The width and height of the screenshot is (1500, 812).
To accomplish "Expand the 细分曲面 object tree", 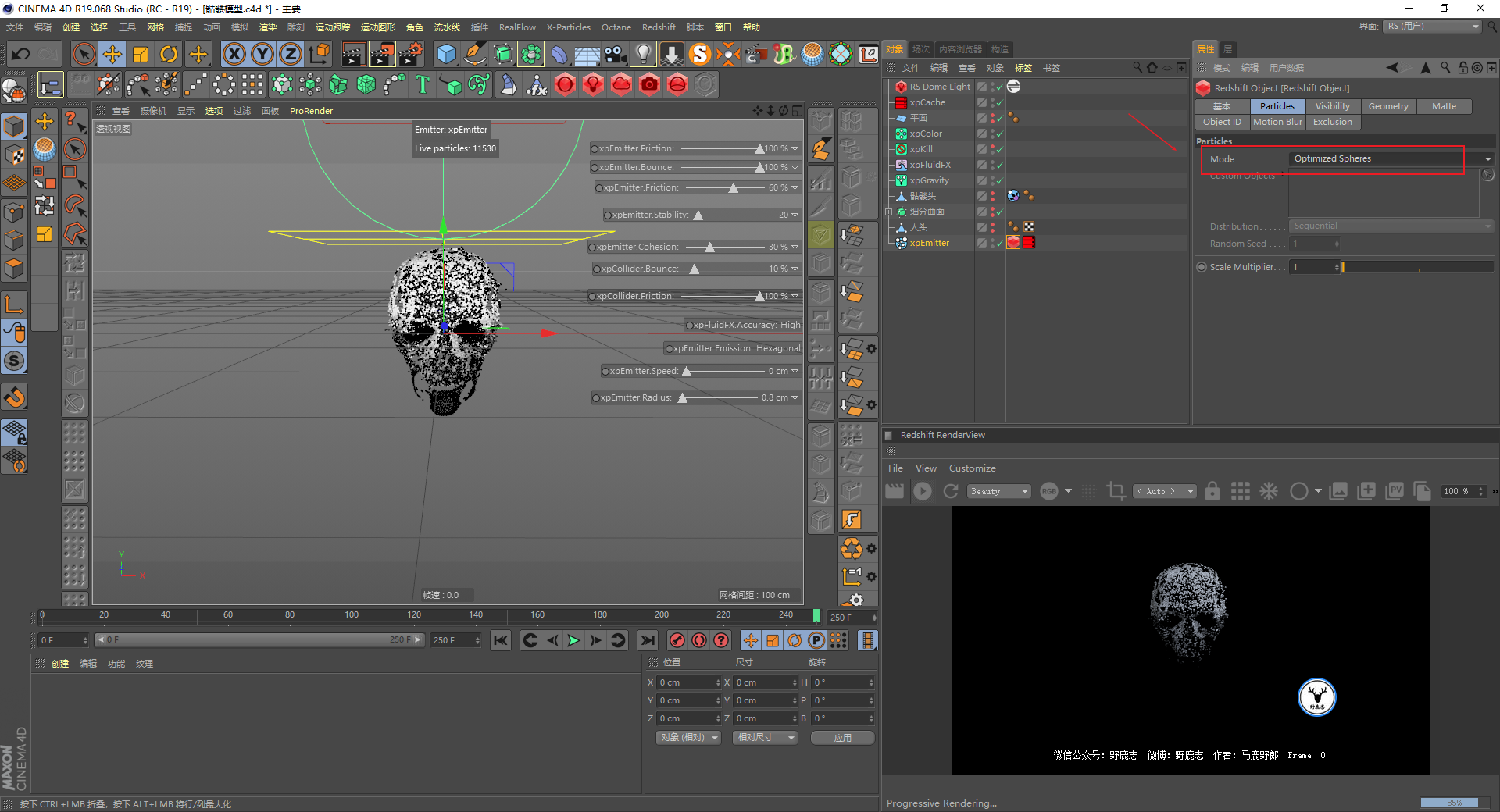I will 888,212.
